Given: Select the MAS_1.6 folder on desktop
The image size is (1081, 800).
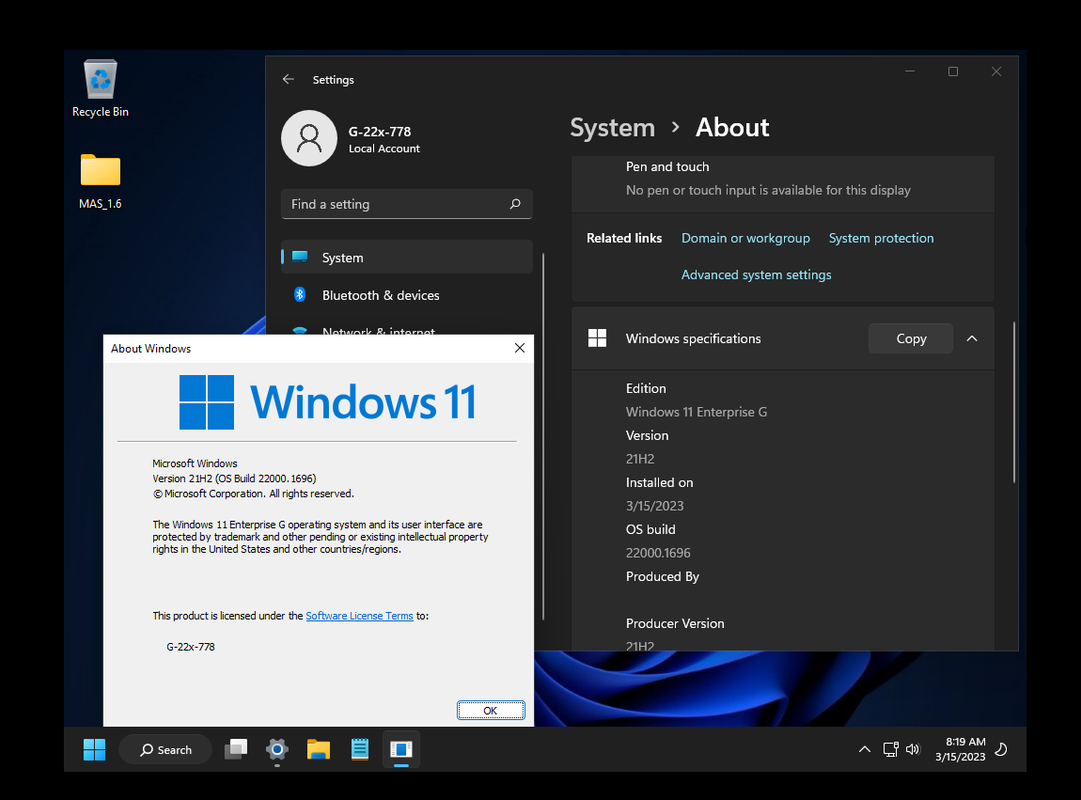Looking at the screenshot, I should tap(101, 181).
